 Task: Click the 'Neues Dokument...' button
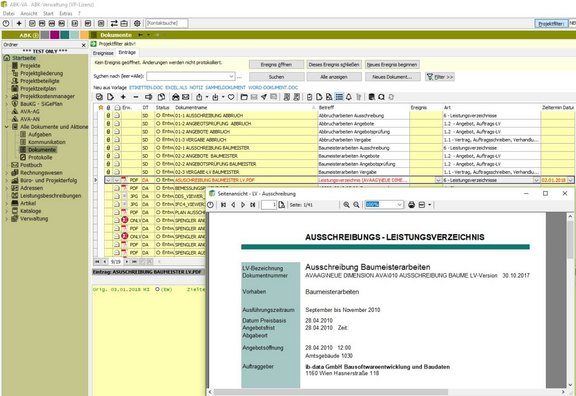point(392,77)
